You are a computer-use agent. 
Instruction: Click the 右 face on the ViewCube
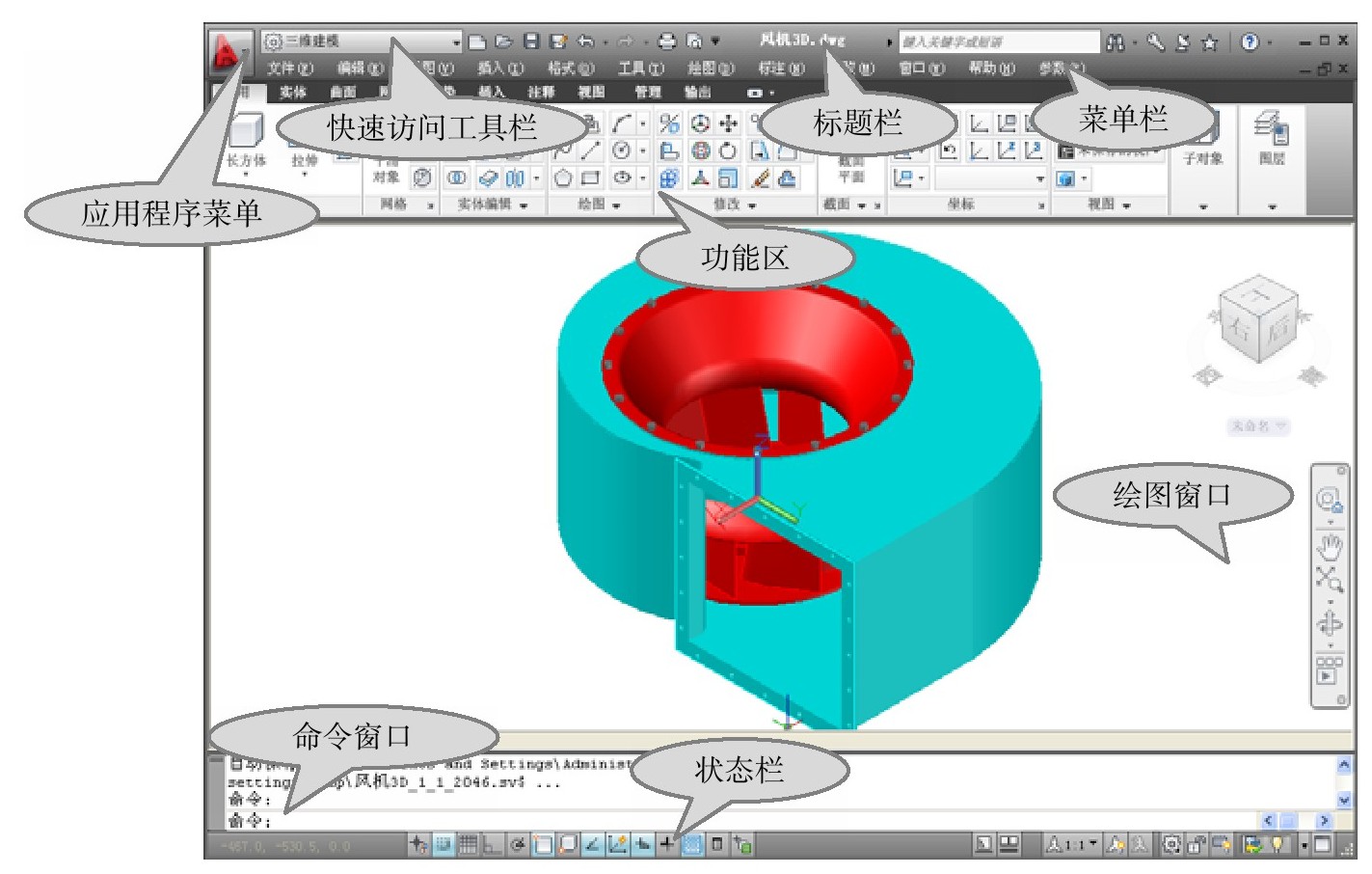1239,328
